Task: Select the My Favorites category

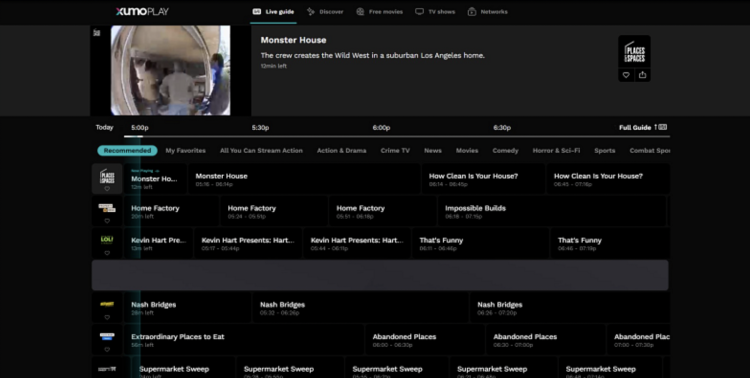Action: (186, 151)
